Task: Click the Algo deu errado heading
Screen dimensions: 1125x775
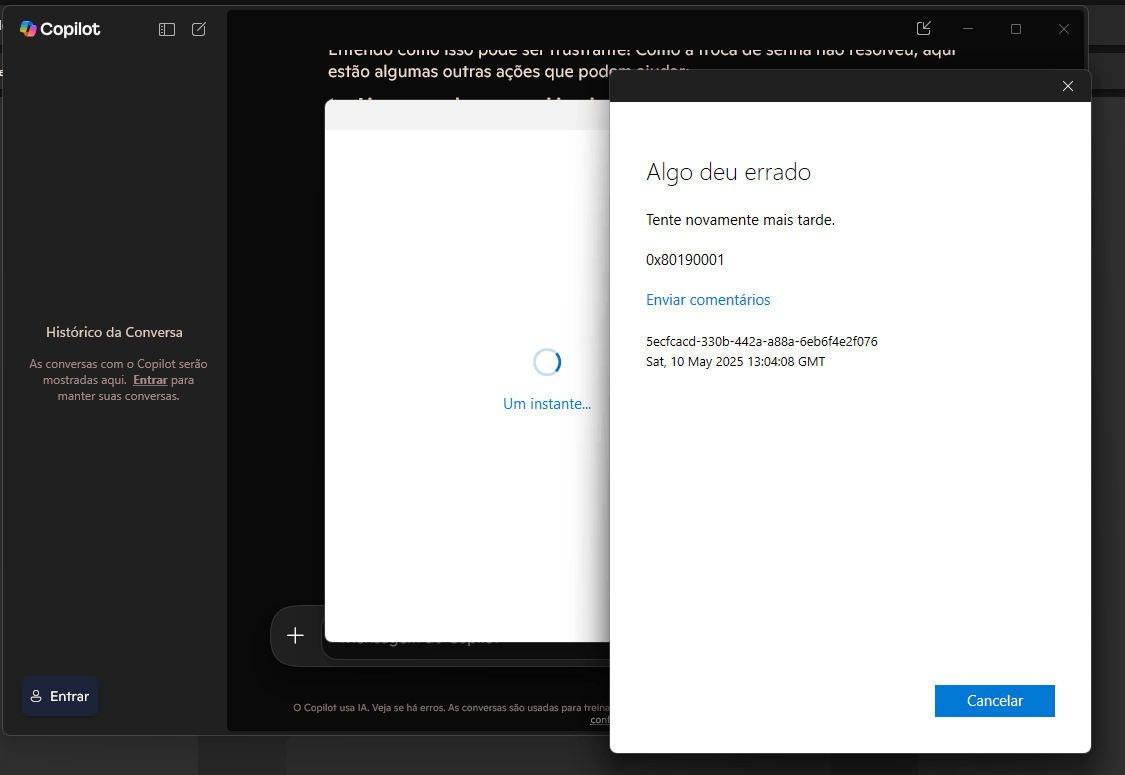Action: [x=728, y=172]
